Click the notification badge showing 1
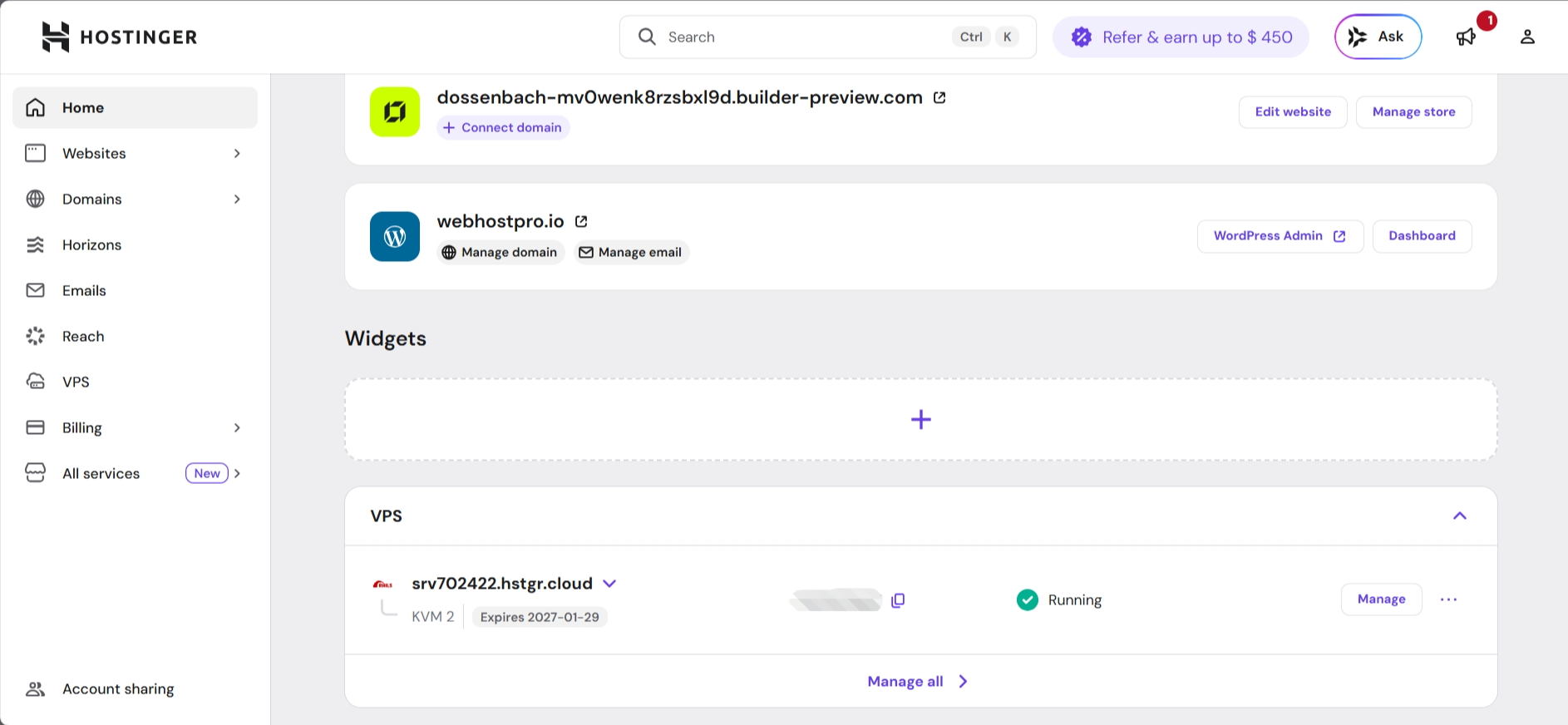Screen dimensions: 1568x725 pyautogui.click(x=1487, y=21)
